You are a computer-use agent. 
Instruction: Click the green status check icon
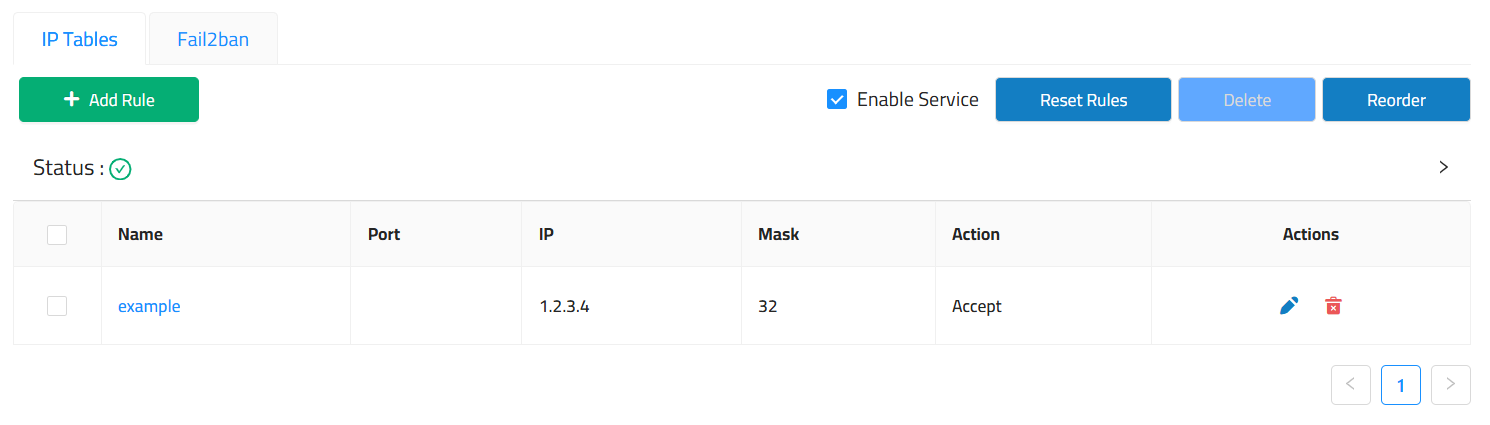120,169
